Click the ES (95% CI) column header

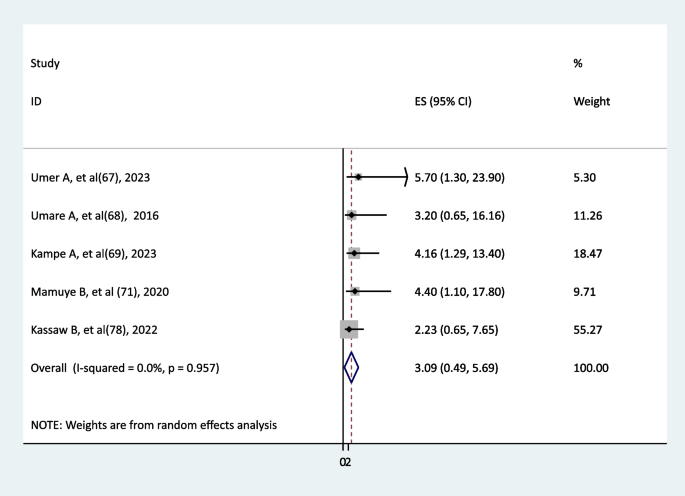pos(443,101)
